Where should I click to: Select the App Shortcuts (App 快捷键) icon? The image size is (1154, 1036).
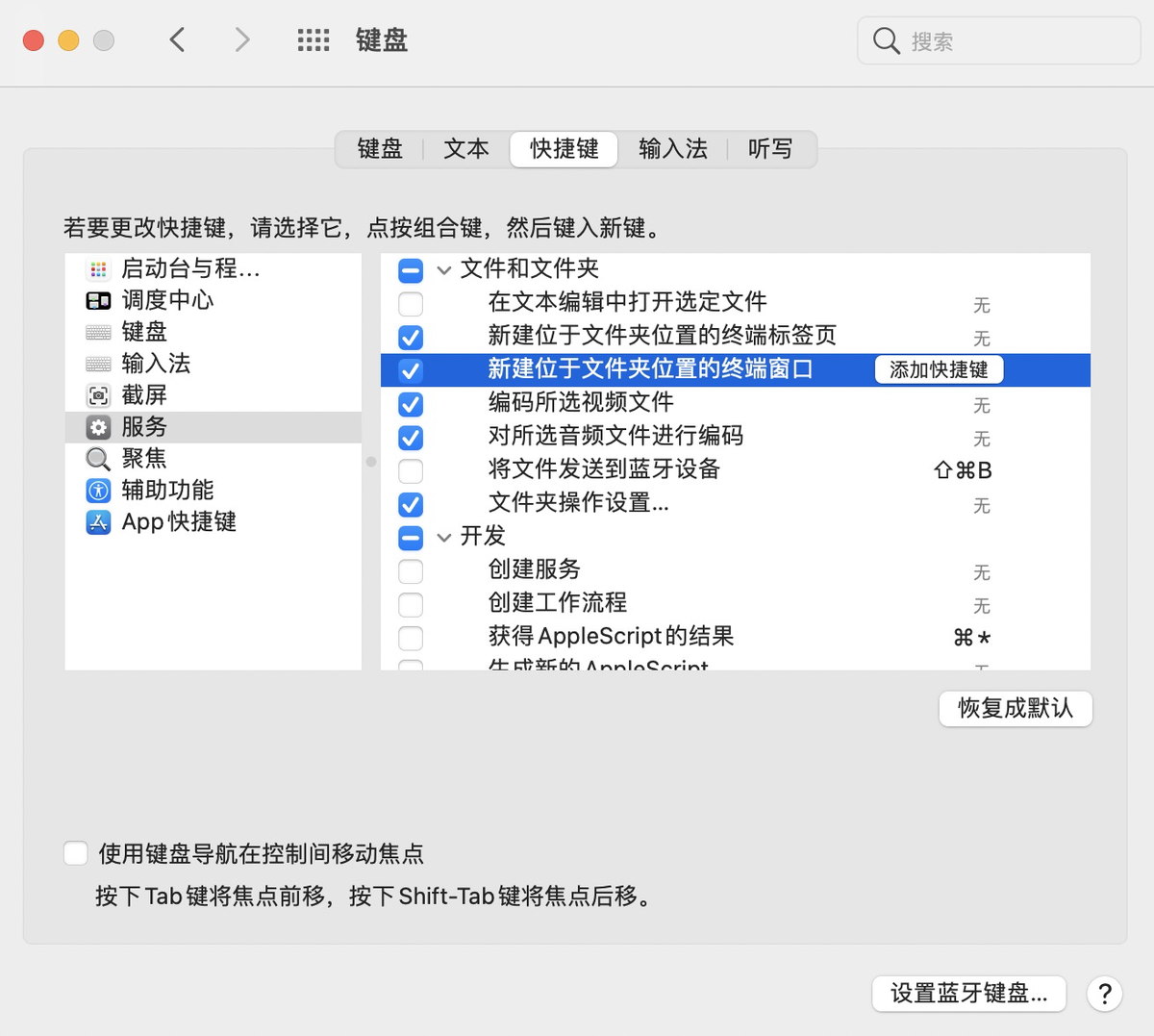point(98,522)
